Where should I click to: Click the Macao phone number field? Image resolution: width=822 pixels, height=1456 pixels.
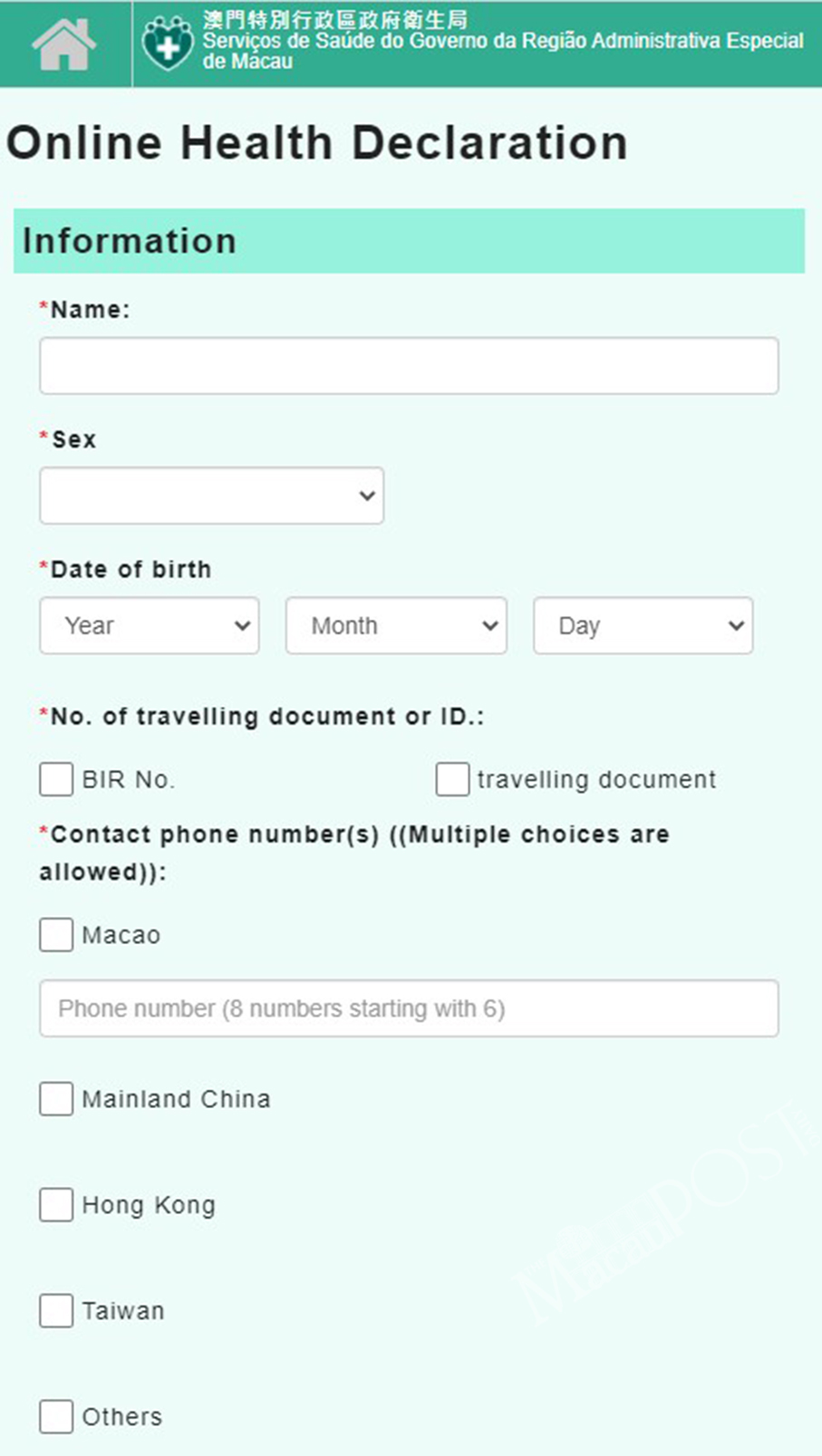coord(409,1008)
